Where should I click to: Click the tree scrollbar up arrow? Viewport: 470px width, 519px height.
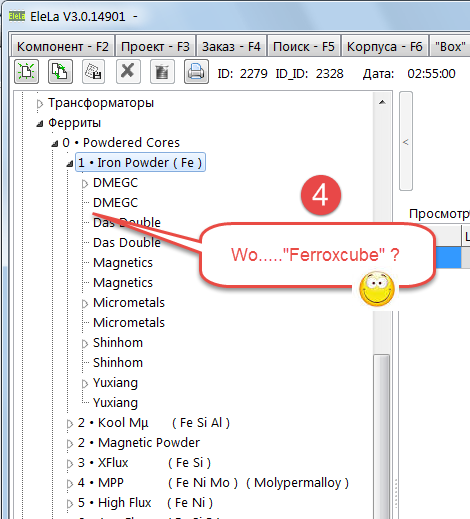(382, 102)
